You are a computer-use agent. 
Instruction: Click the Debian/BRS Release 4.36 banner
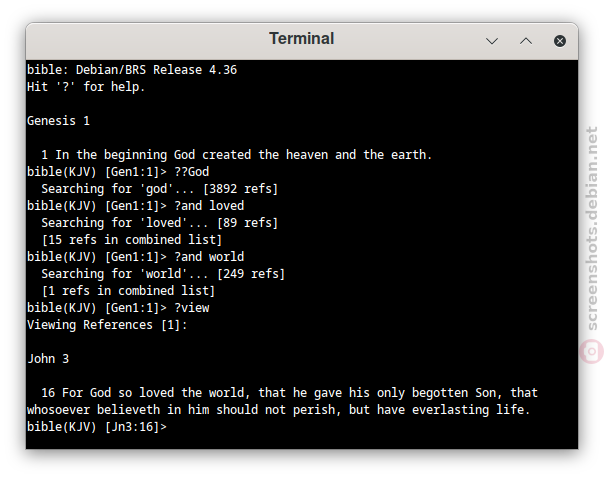point(132,70)
